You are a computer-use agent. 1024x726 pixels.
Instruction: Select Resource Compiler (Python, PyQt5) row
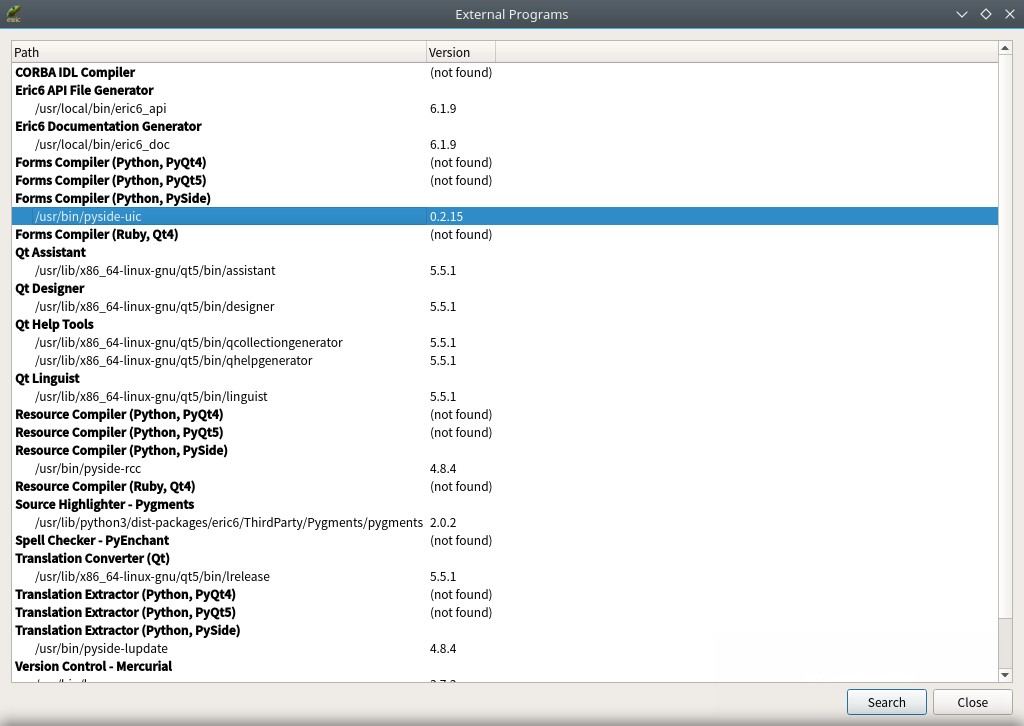point(505,433)
